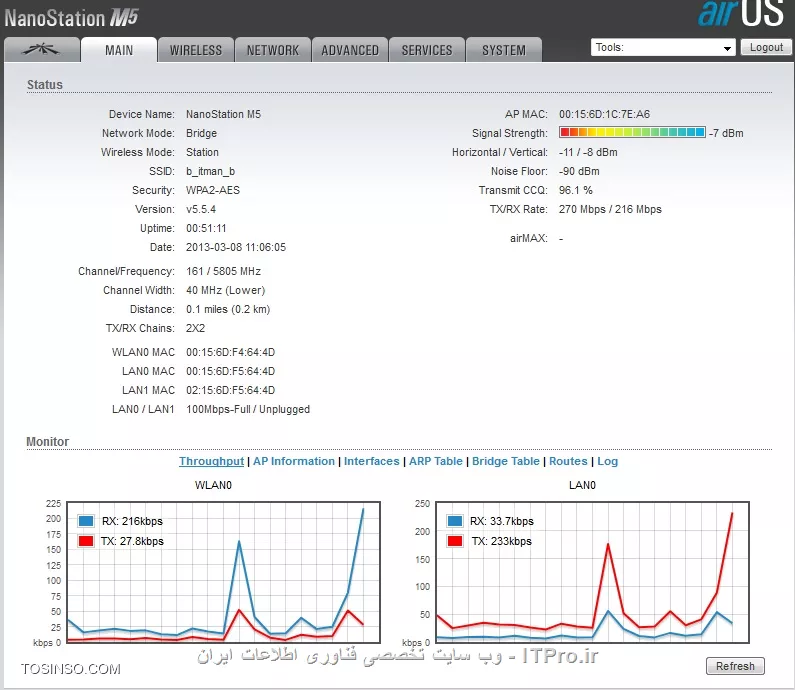Click the 100Mbps-Full / Unplugged value
Image resolution: width=795 pixels, height=690 pixels.
tap(248, 409)
